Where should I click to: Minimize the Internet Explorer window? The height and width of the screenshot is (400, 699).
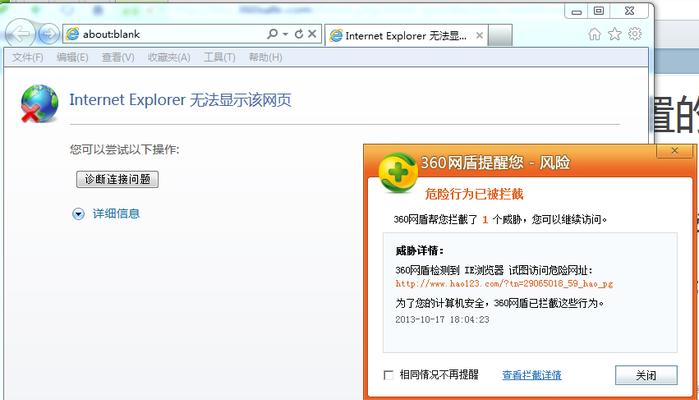click(x=576, y=11)
